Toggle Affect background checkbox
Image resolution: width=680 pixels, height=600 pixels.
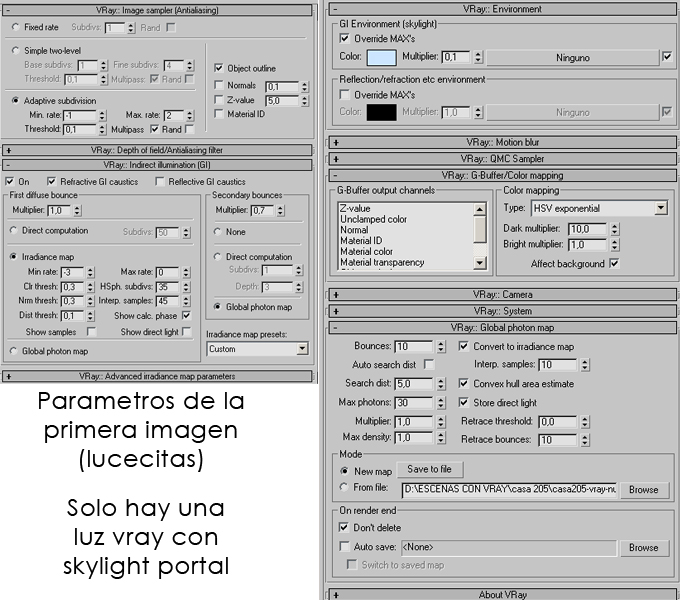(614, 263)
